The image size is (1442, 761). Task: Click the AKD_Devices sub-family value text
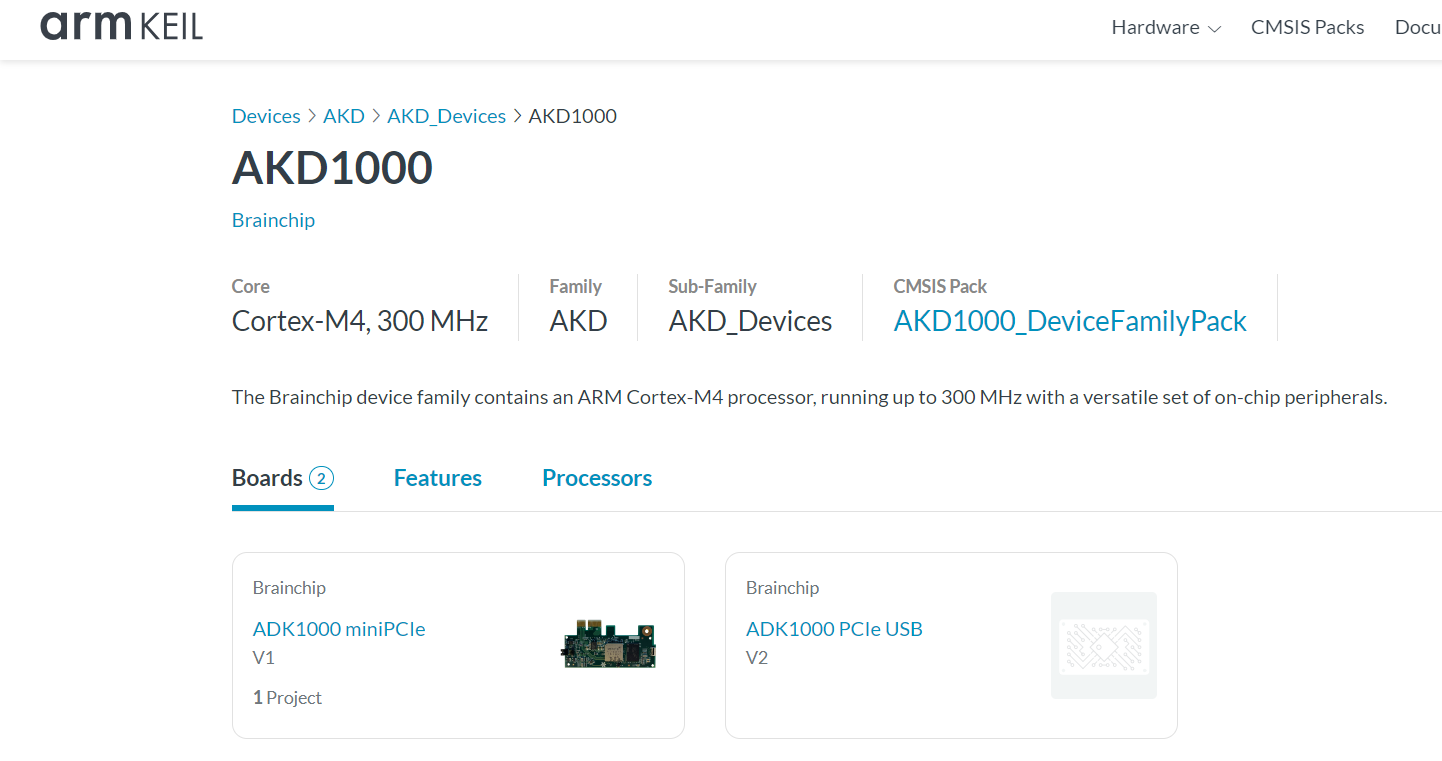click(750, 321)
